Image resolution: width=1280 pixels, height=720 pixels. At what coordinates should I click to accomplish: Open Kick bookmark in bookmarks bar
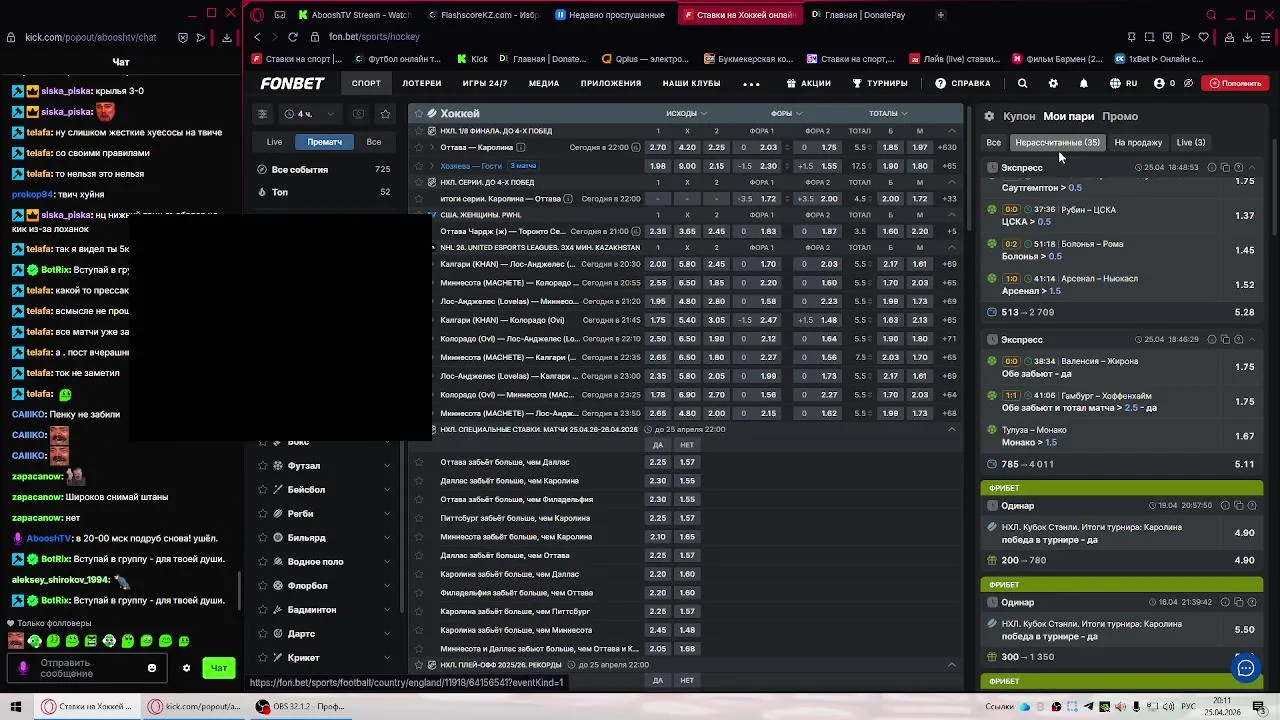[x=472, y=59]
